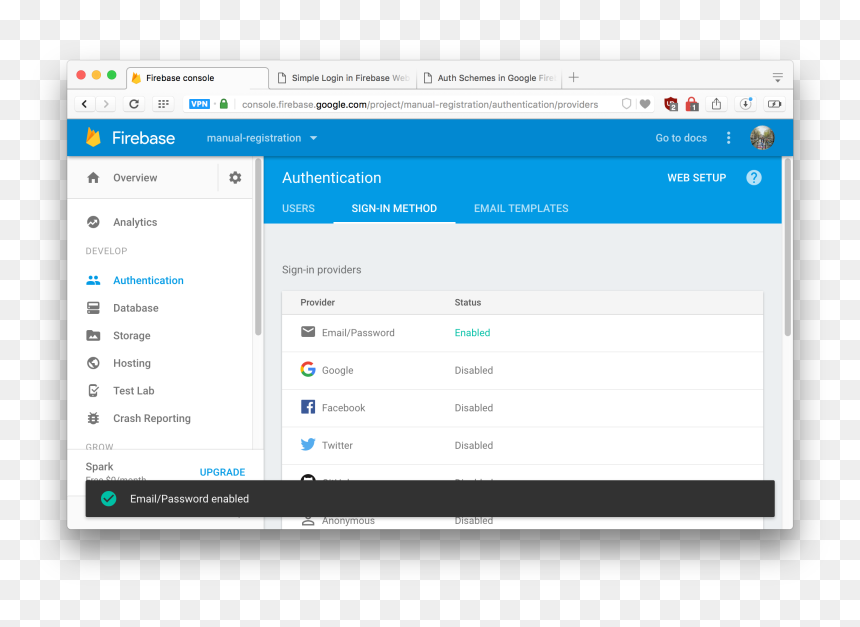Select the Twitter provider row
The image size is (860, 627).
pyautogui.click(x=522, y=445)
